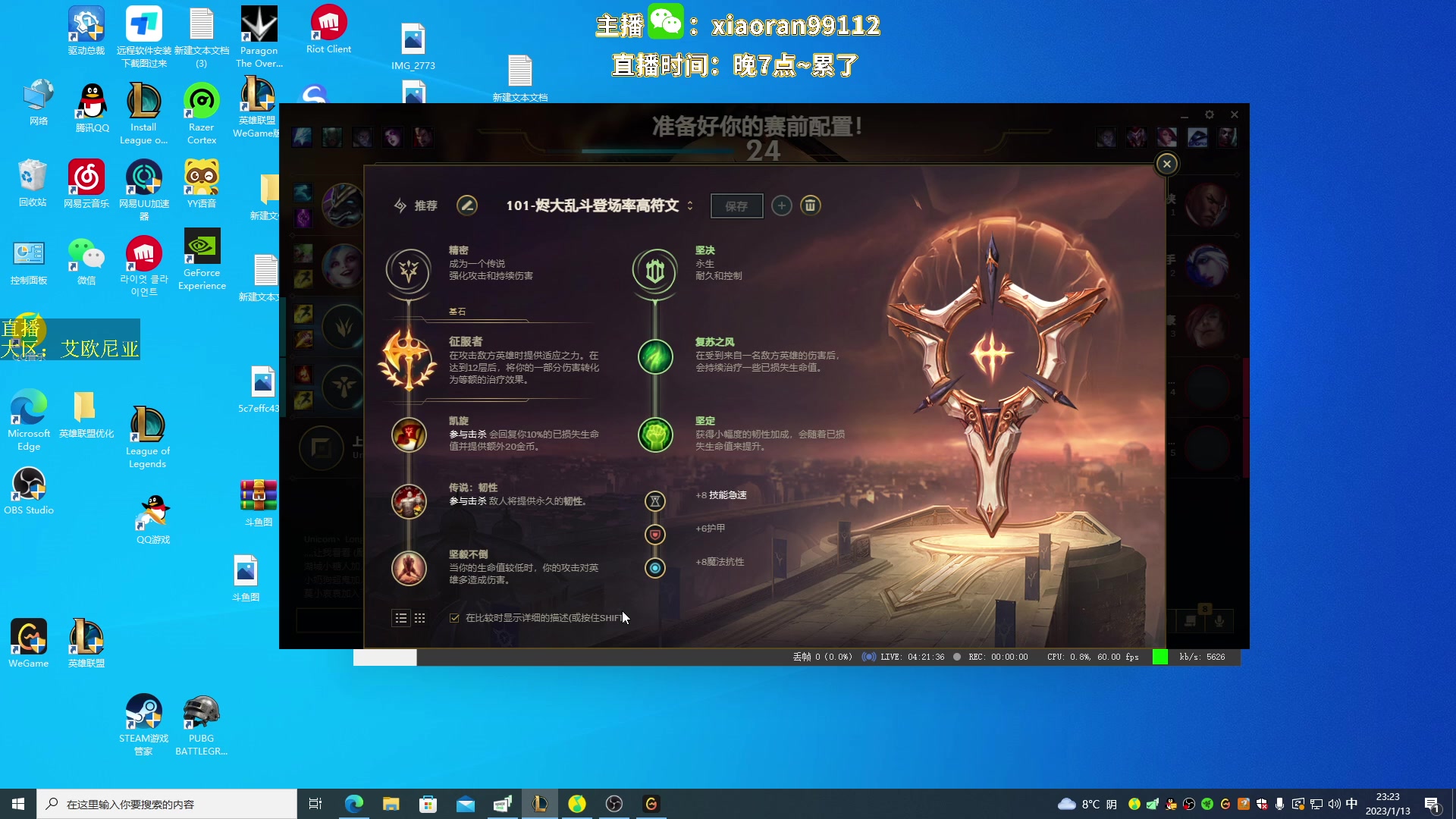Select the Precision path emblem icon

click(409, 270)
